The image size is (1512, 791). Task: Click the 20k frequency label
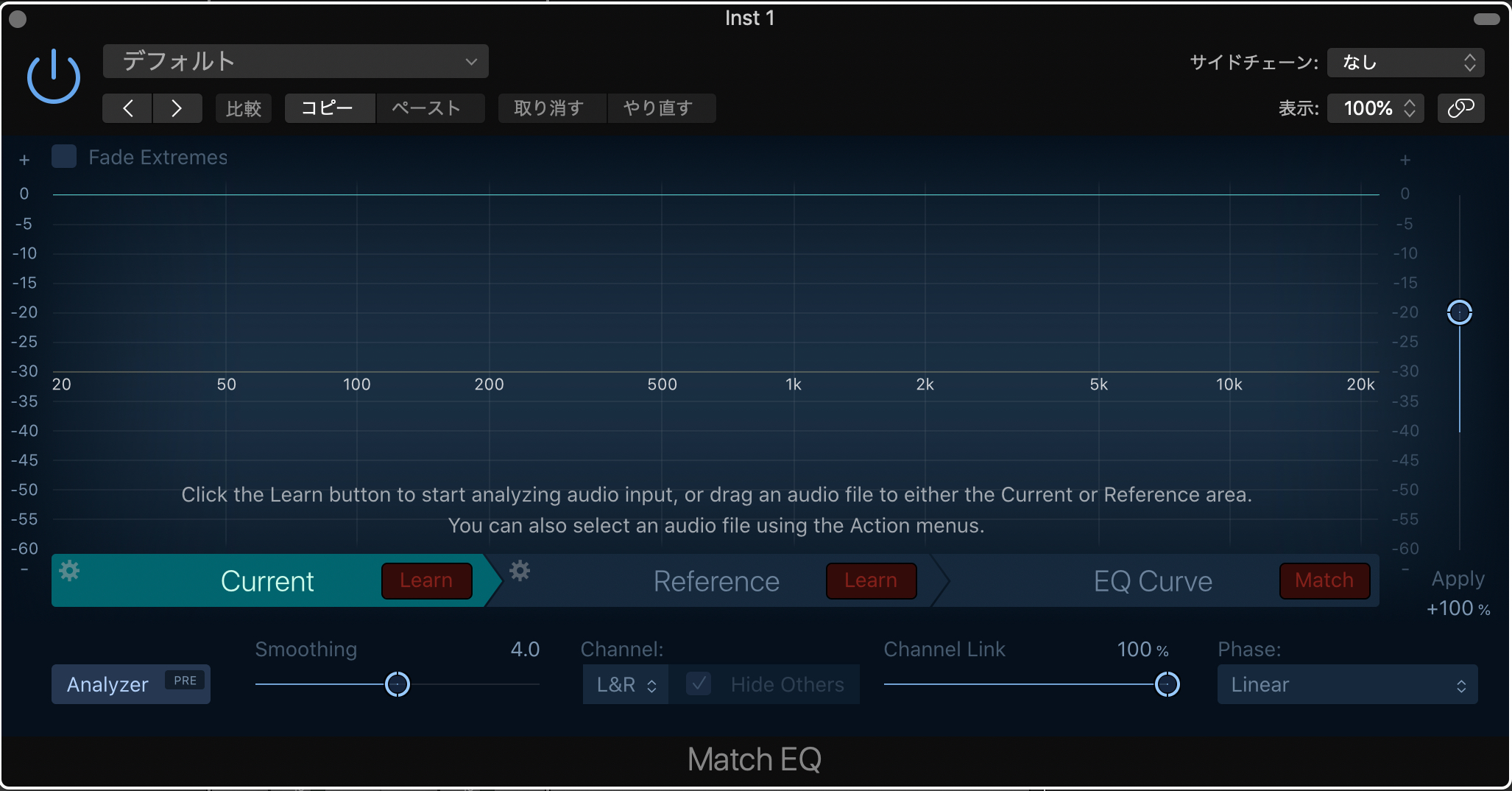click(x=1360, y=384)
